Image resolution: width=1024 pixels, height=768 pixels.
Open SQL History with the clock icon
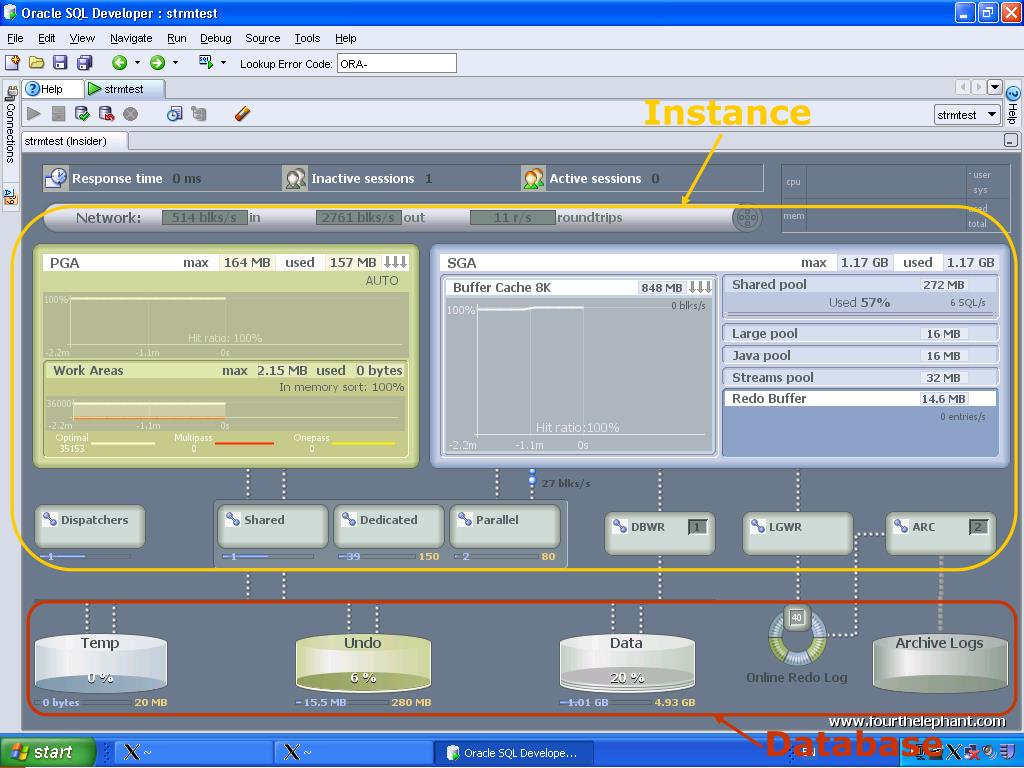(174, 114)
